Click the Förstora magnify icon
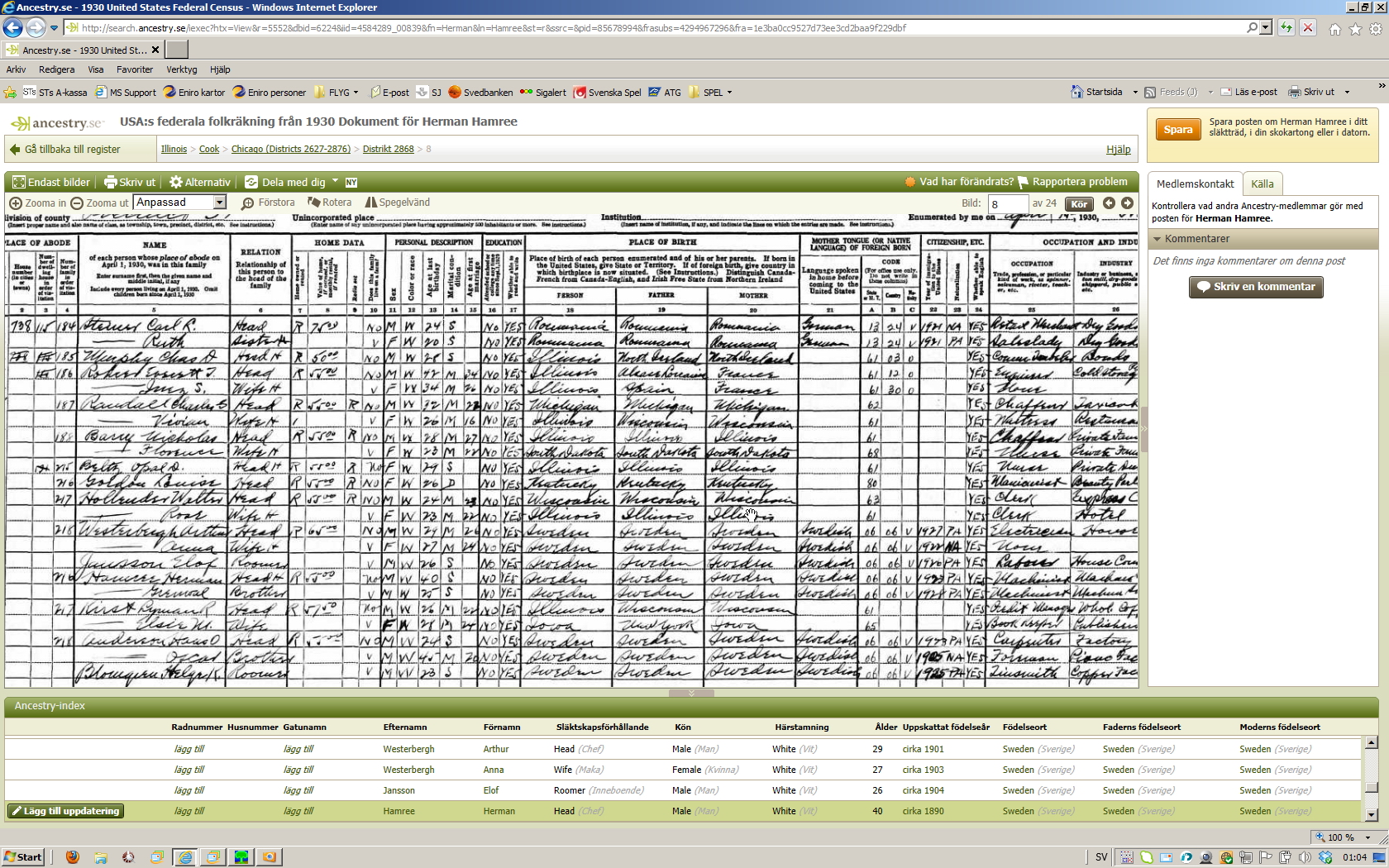Screen dimensions: 1389x868 coord(247,203)
